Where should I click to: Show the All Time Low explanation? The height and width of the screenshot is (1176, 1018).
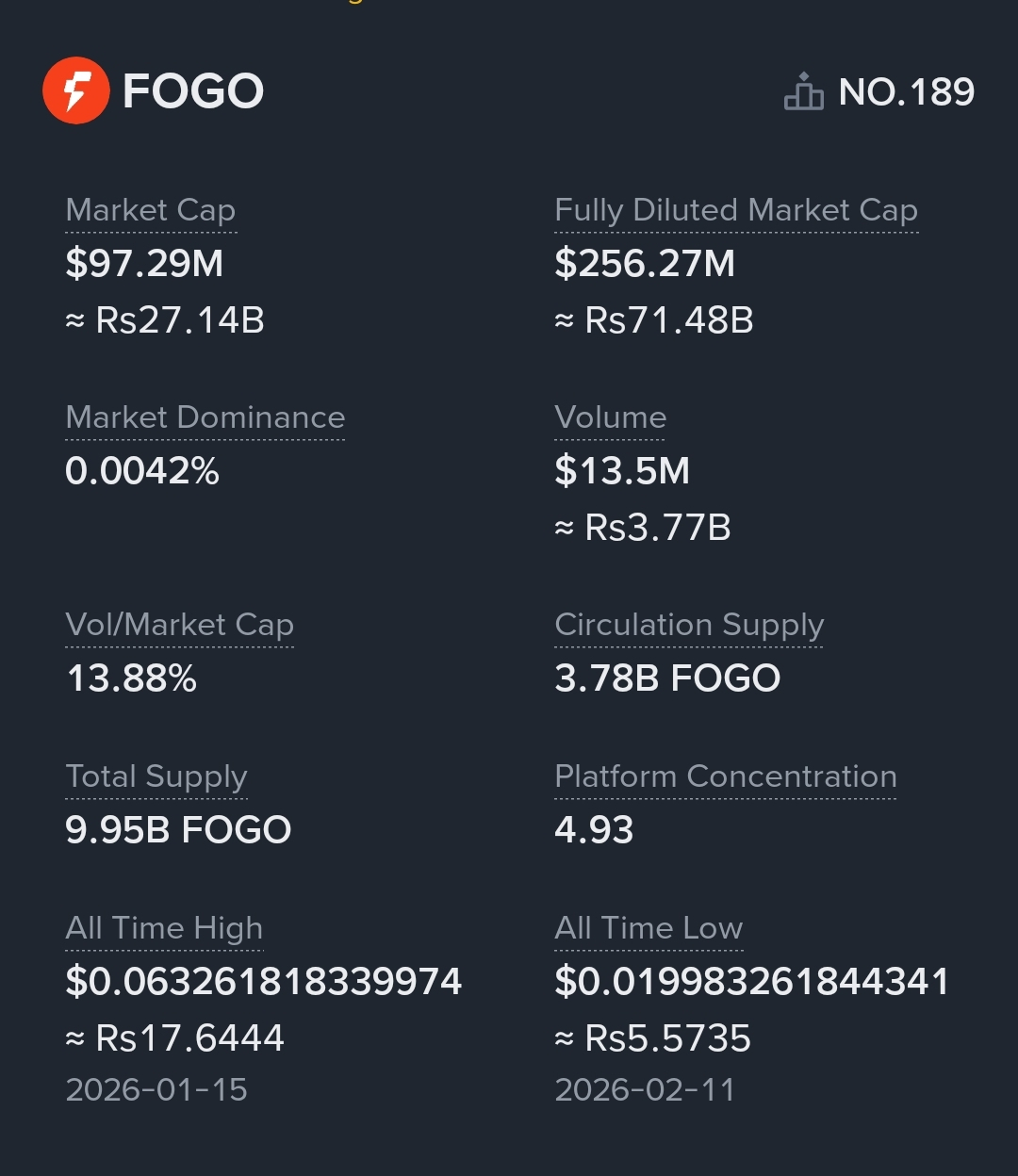pos(649,928)
